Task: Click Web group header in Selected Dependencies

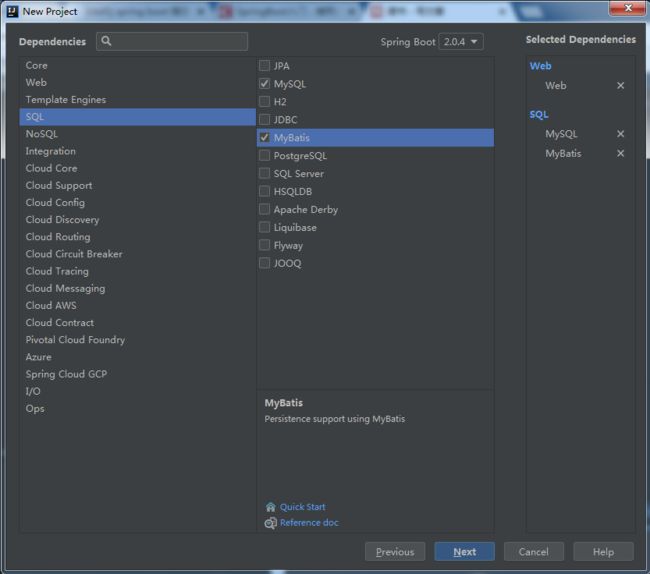Action: click(x=540, y=66)
